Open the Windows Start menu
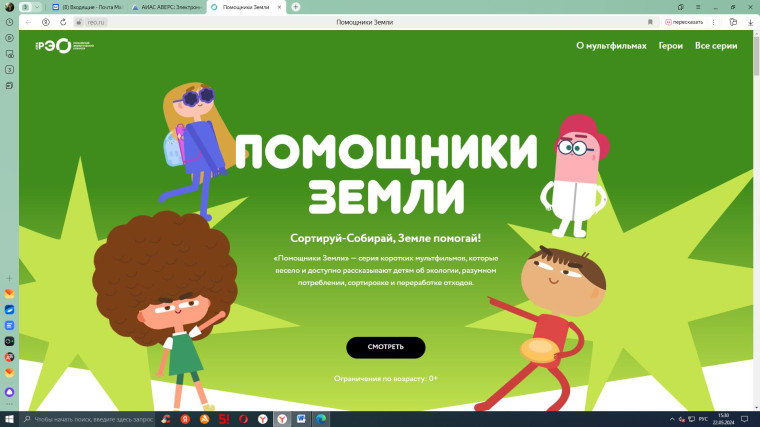The image size is (760, 427). (x=9, y=419)
